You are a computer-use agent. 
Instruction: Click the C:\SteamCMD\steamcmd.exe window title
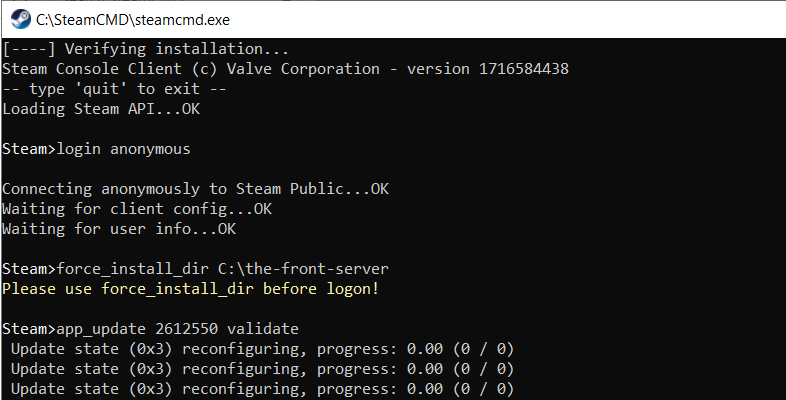(133, 20)
